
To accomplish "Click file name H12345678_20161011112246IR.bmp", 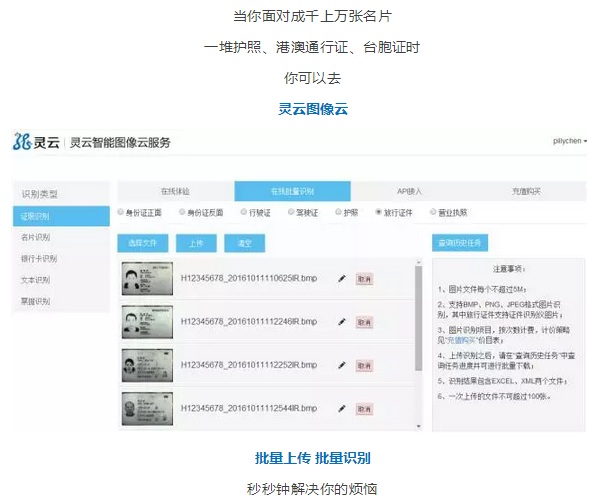I will tap(249, 322).
